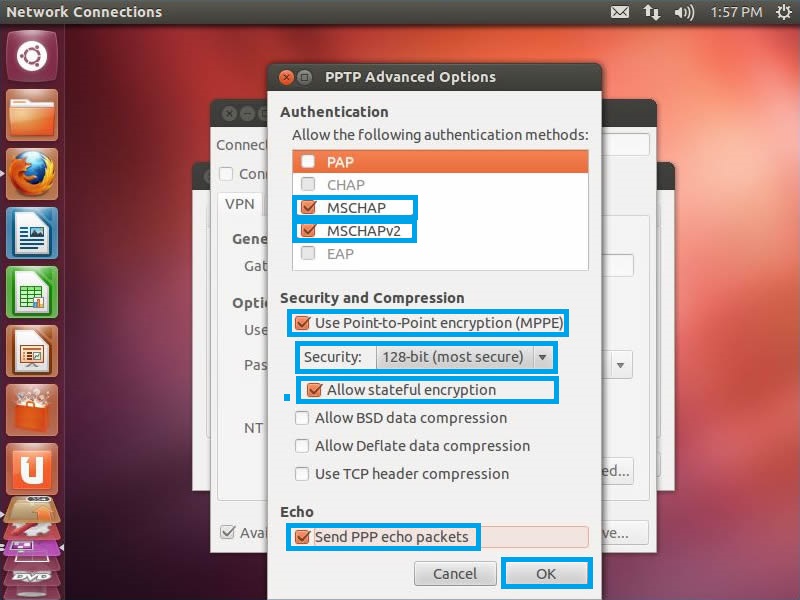800x600 pixels.
Task: Toggle Allow stateful encryption checkbox
Action: [314, 390]
